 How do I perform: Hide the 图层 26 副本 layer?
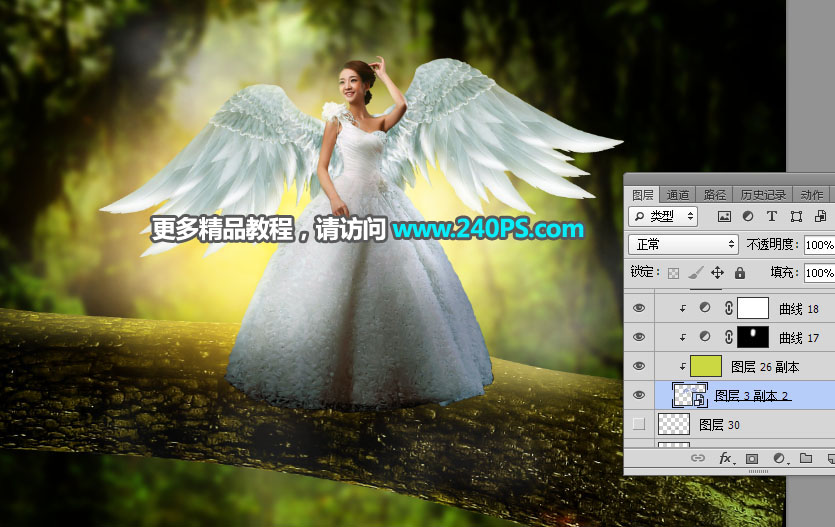(x=639, y=366)
